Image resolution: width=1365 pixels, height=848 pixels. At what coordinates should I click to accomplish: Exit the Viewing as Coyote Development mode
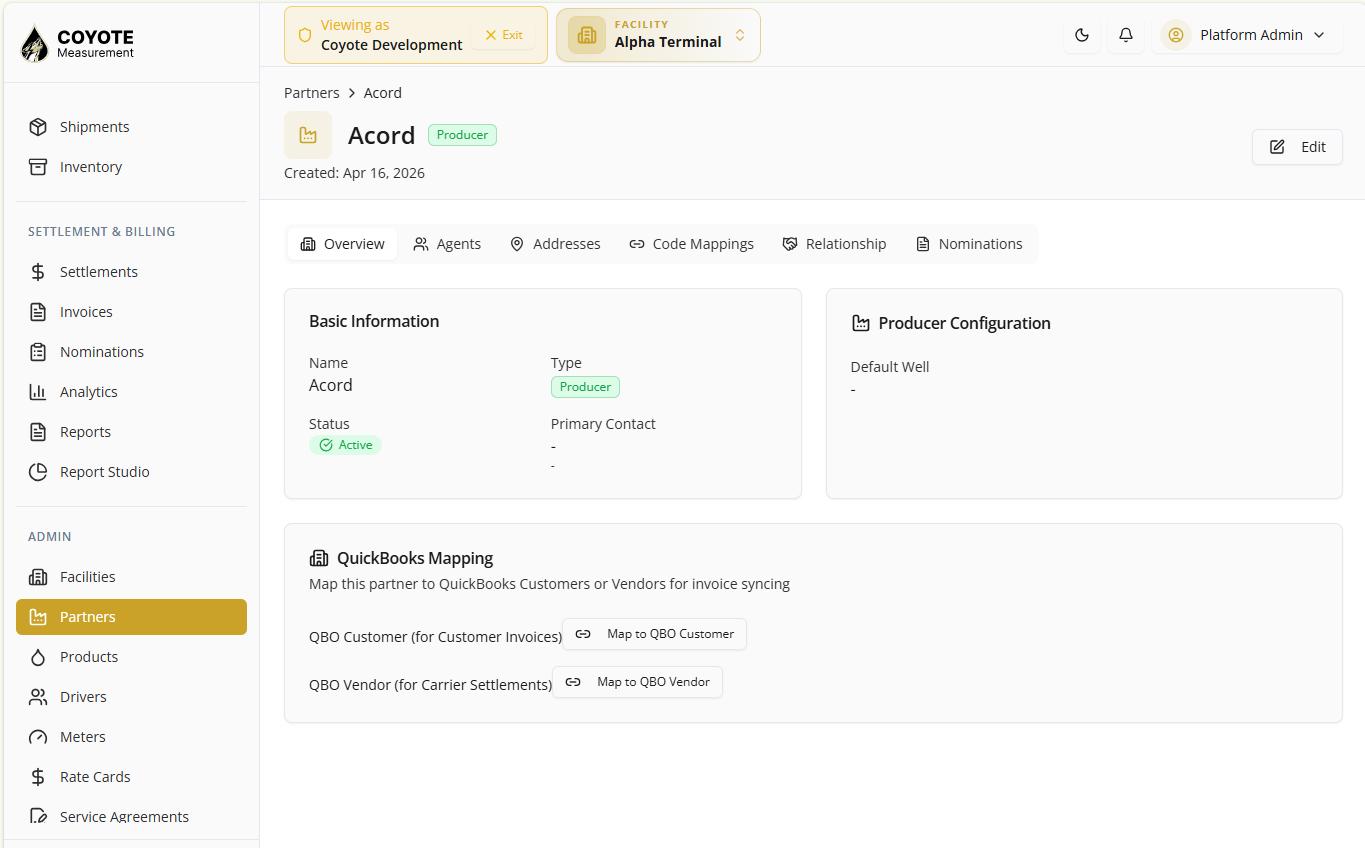[x=504, y=35]
